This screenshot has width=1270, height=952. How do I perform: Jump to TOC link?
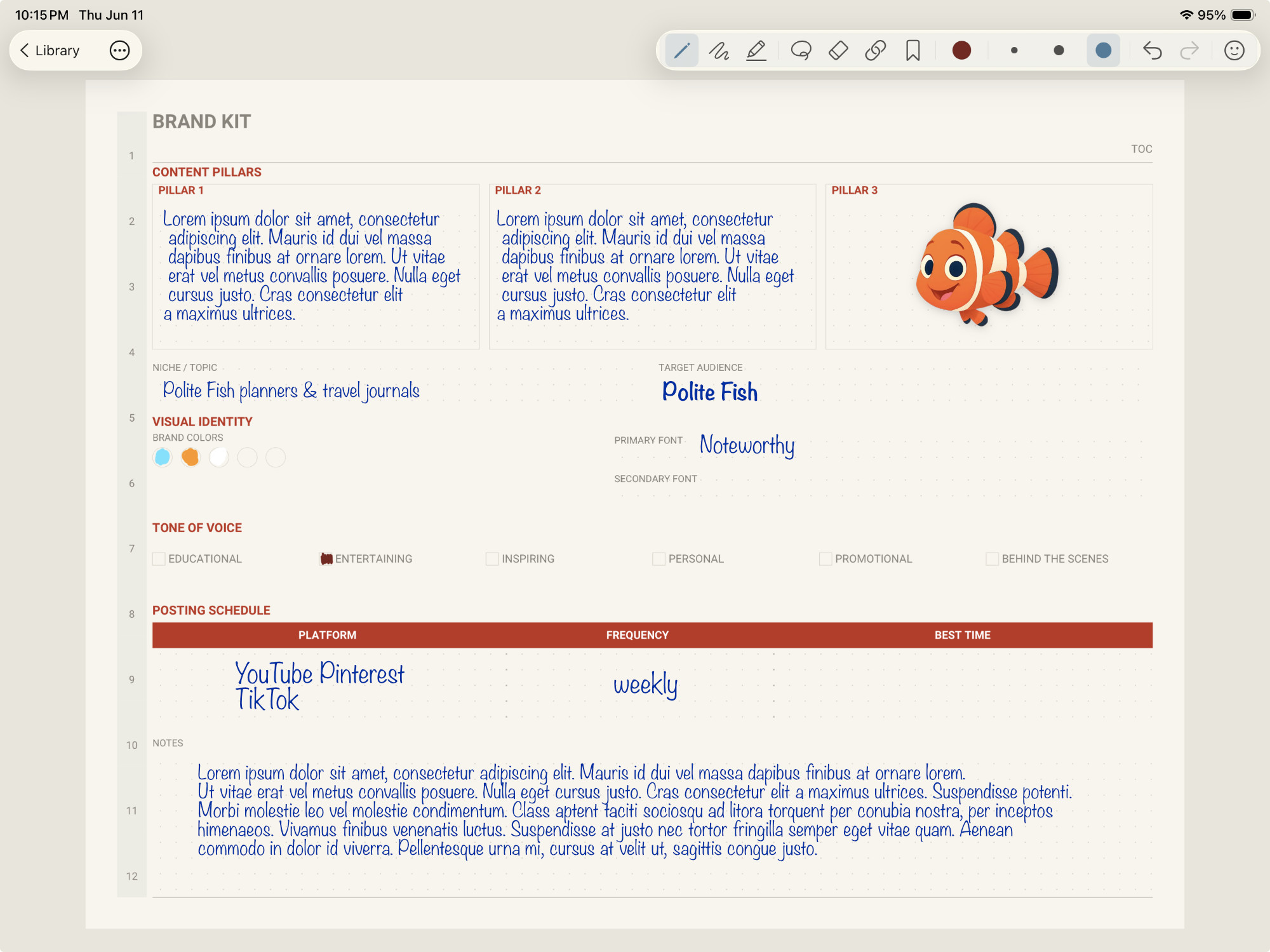[1141, 149]
